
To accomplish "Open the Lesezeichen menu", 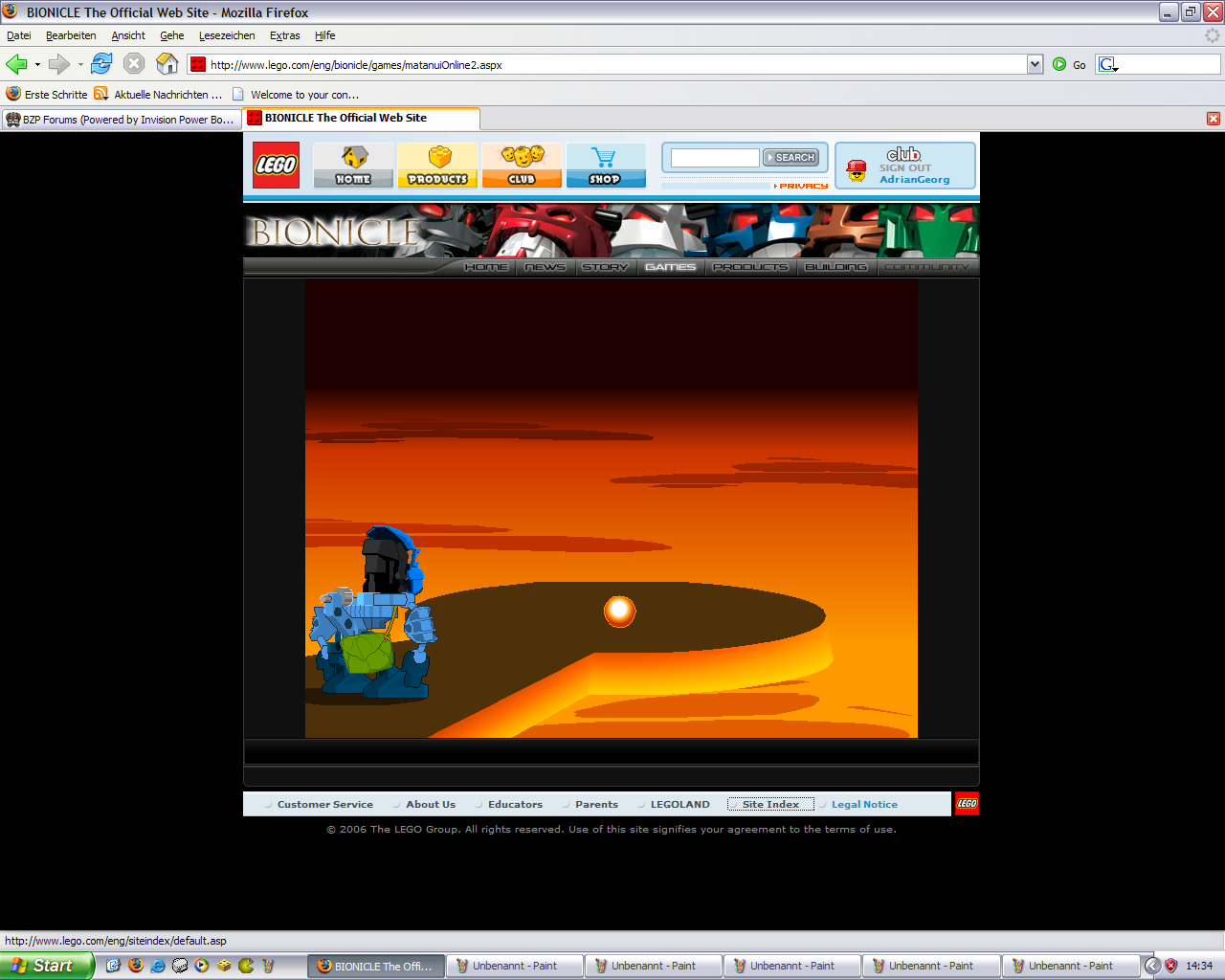I will click(x=227, y=35).
